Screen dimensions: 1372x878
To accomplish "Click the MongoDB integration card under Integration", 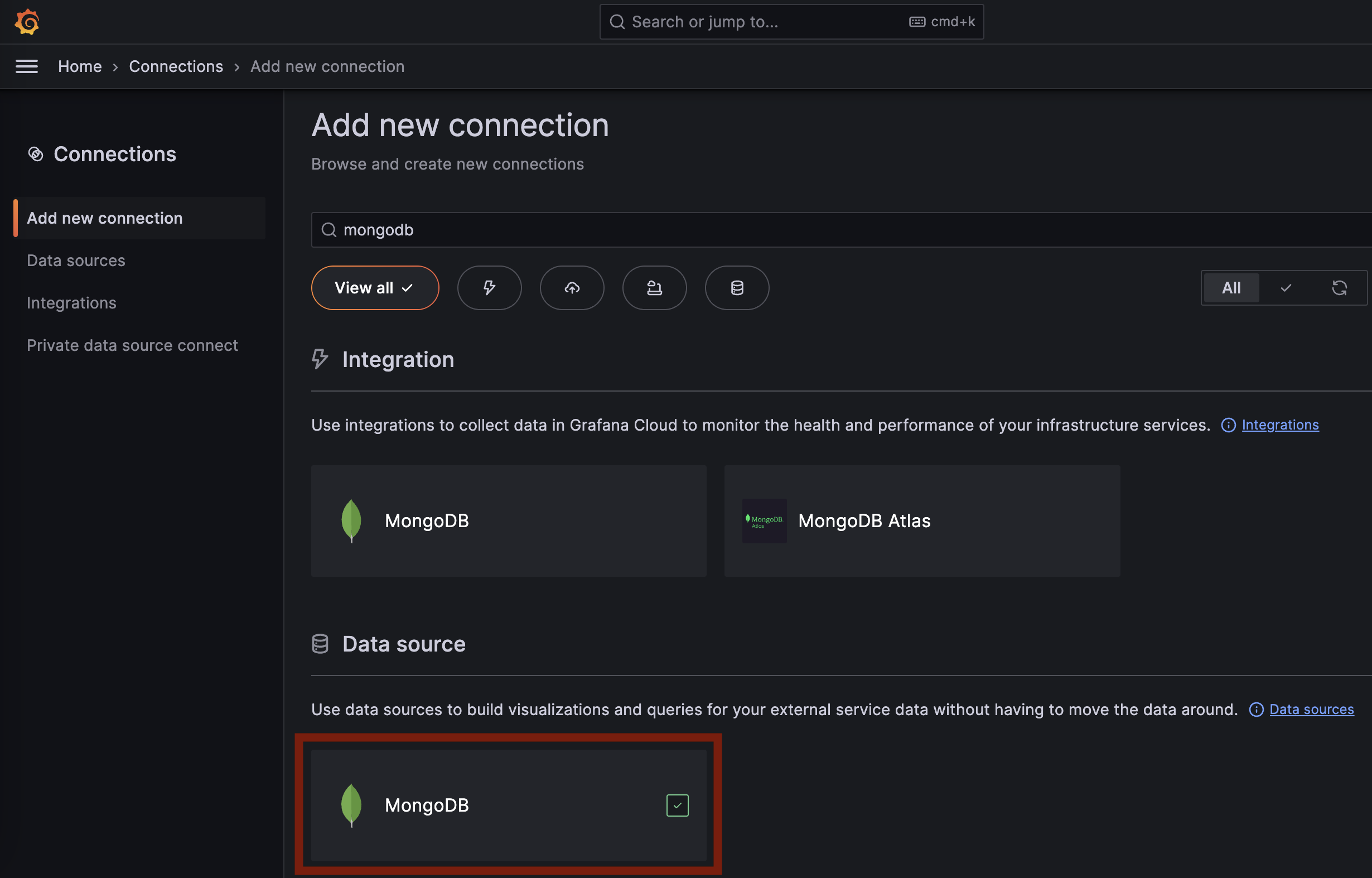I will click(508, 520).
